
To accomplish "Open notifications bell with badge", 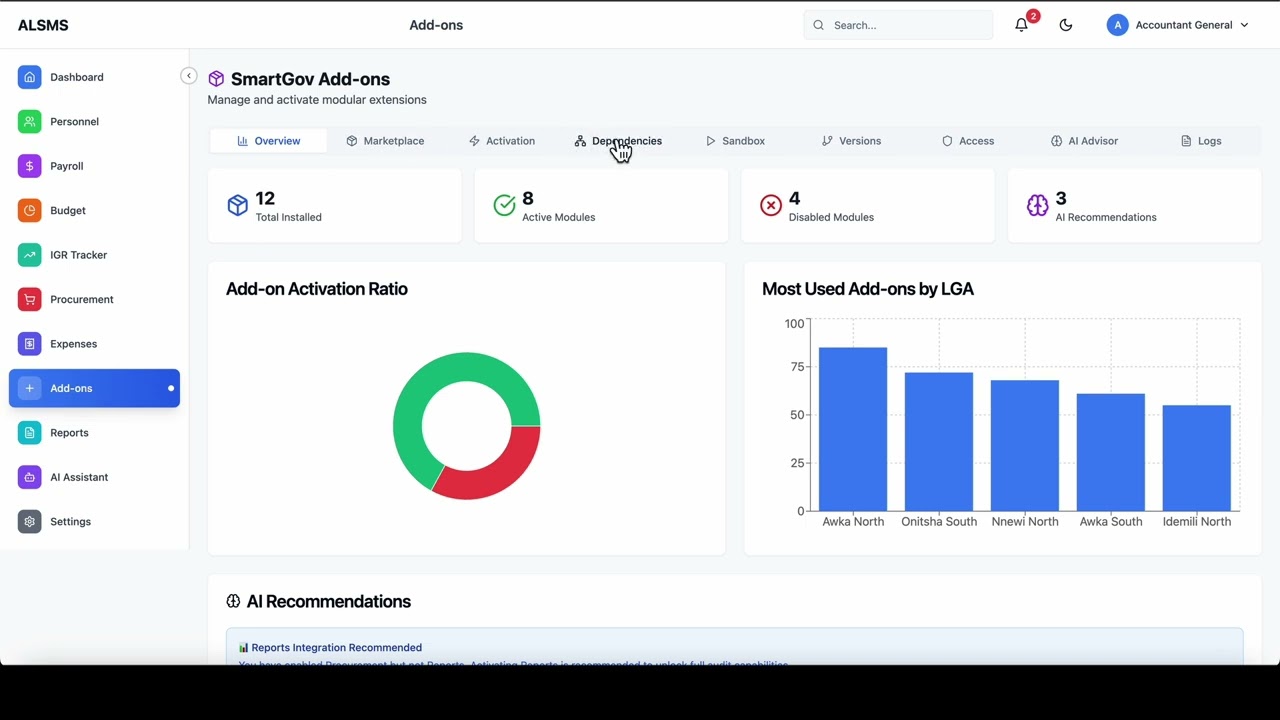I will tap(1022, 25).
